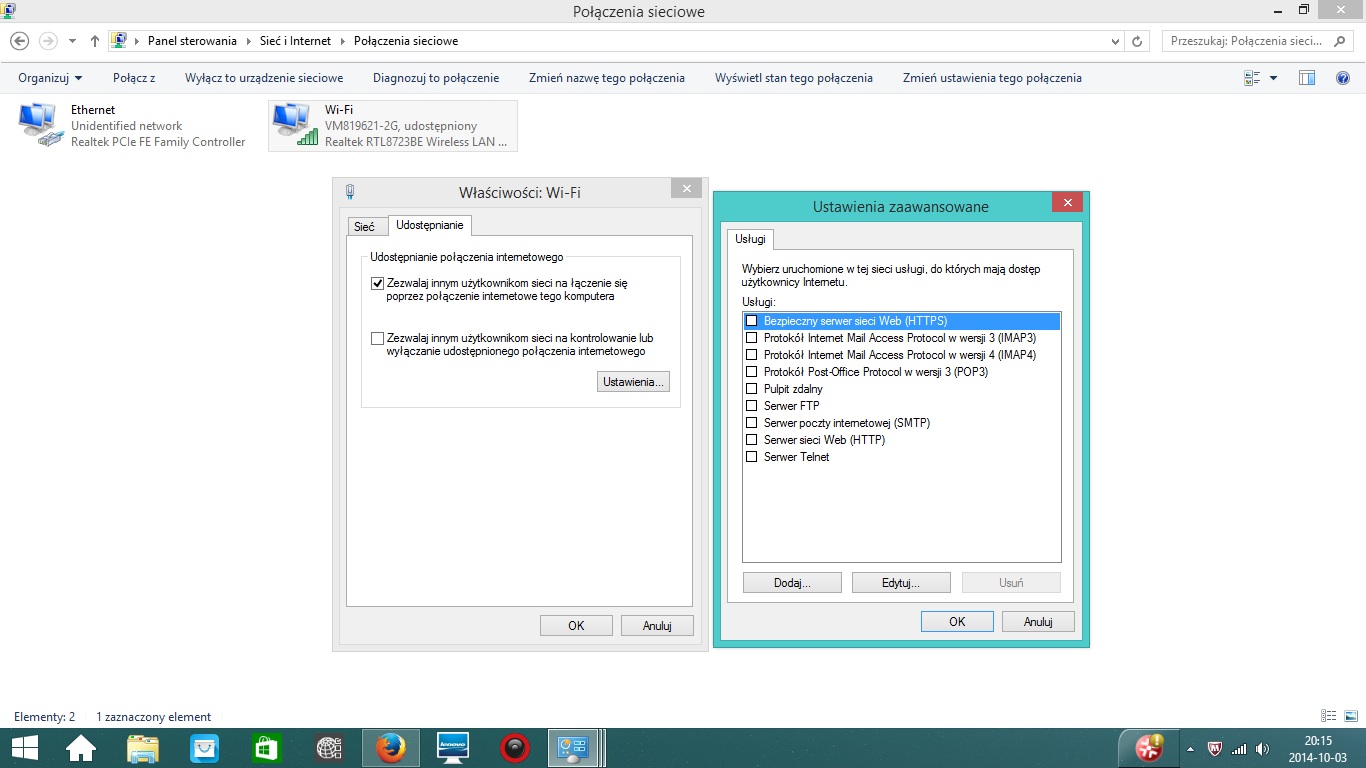This screenshot has height=768, width=1366.
Task: Select the Wi-Fi adapter icon
Action: [295, 126]
